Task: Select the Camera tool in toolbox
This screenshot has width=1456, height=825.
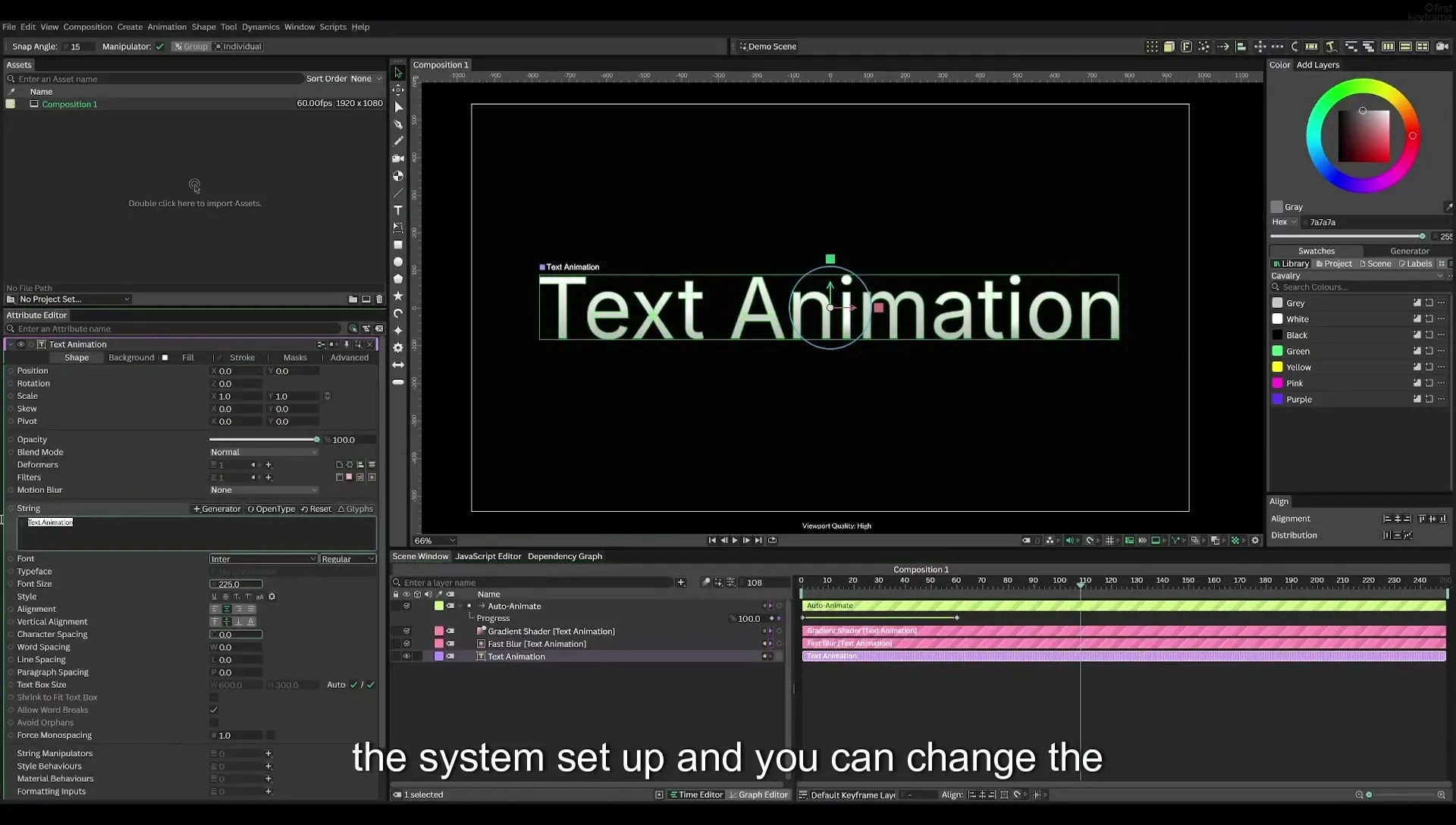Action: 398,158
